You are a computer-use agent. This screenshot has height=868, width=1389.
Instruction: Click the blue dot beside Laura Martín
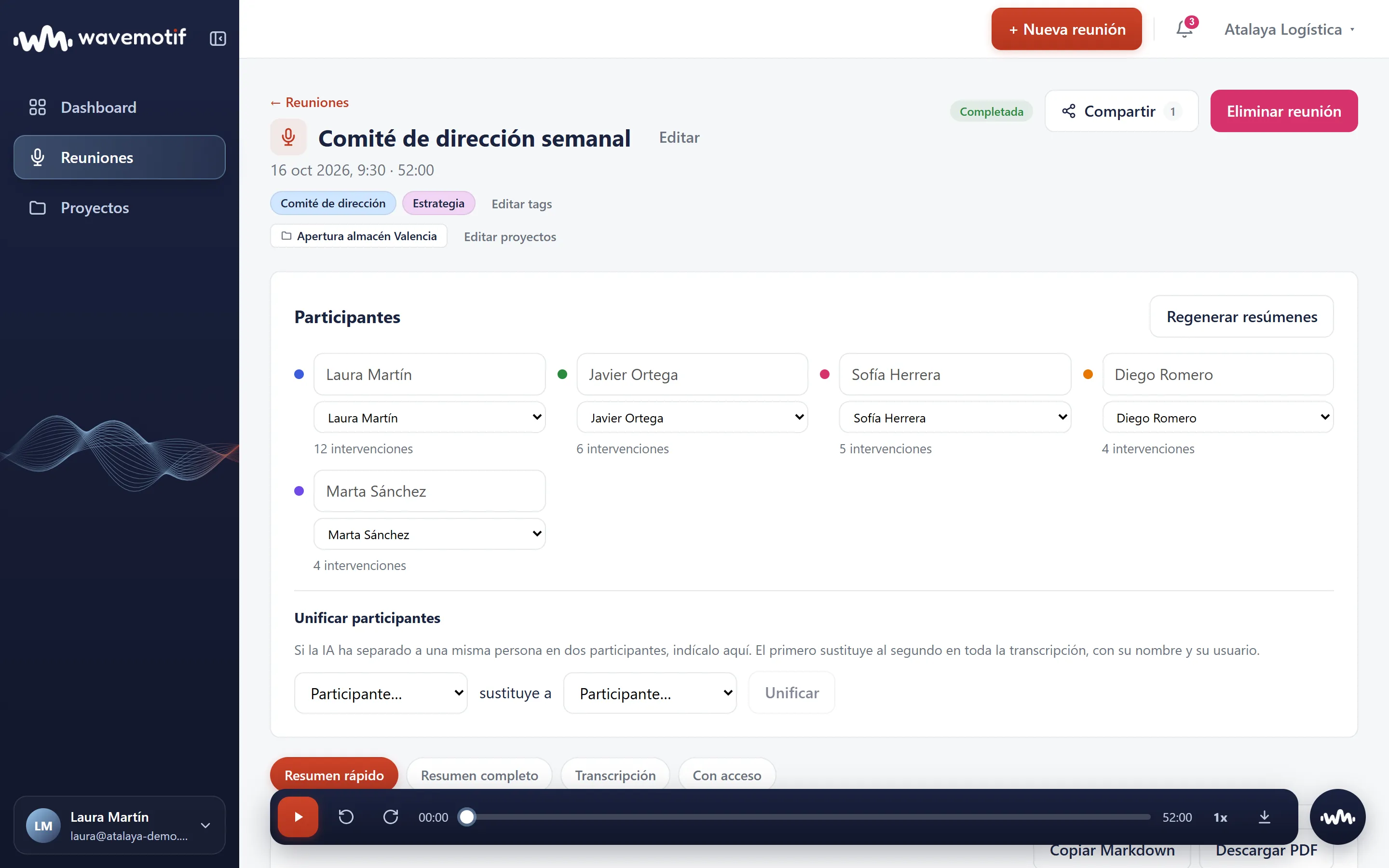299,374
